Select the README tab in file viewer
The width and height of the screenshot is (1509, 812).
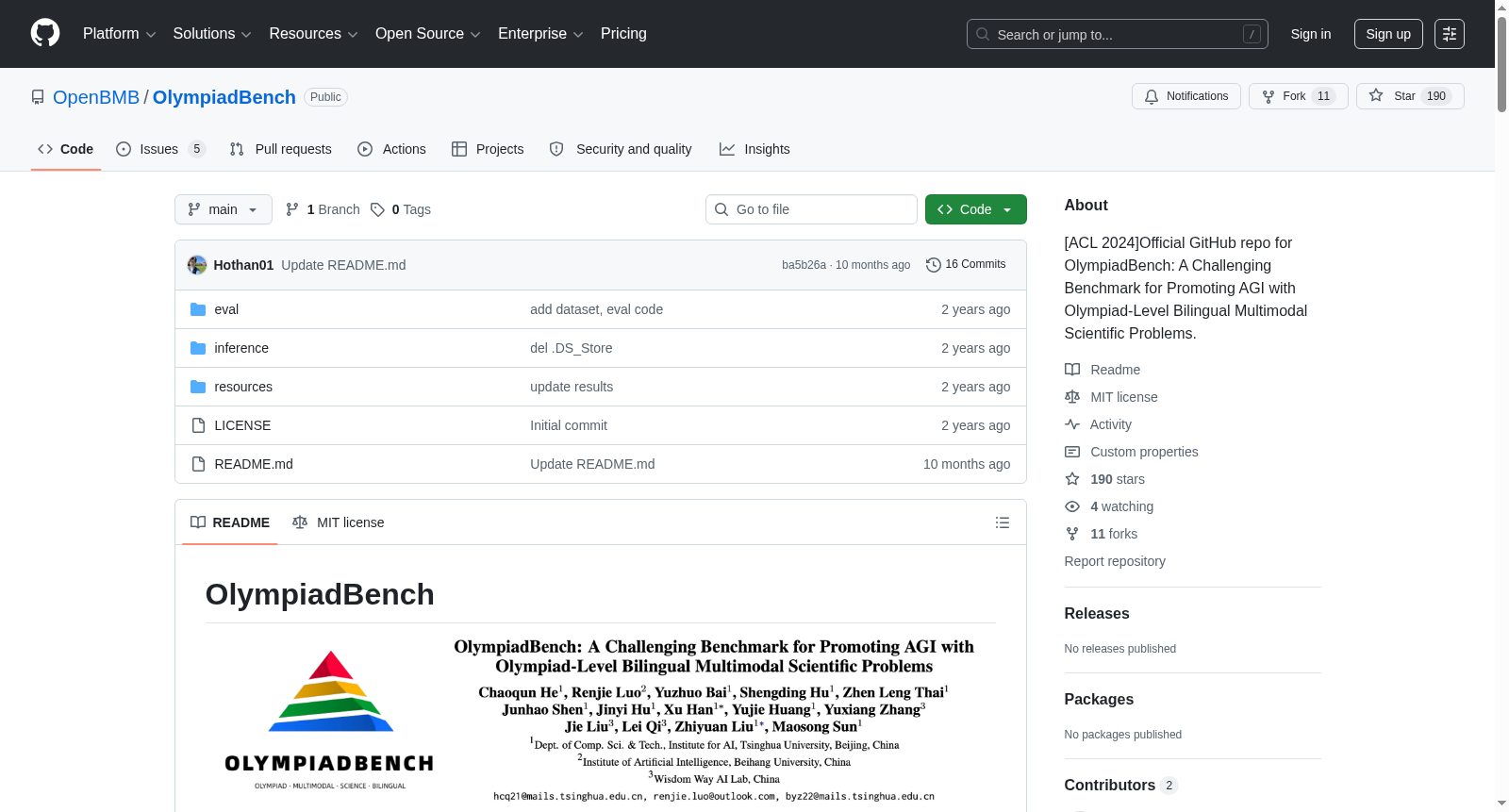[x=230, y=522]
